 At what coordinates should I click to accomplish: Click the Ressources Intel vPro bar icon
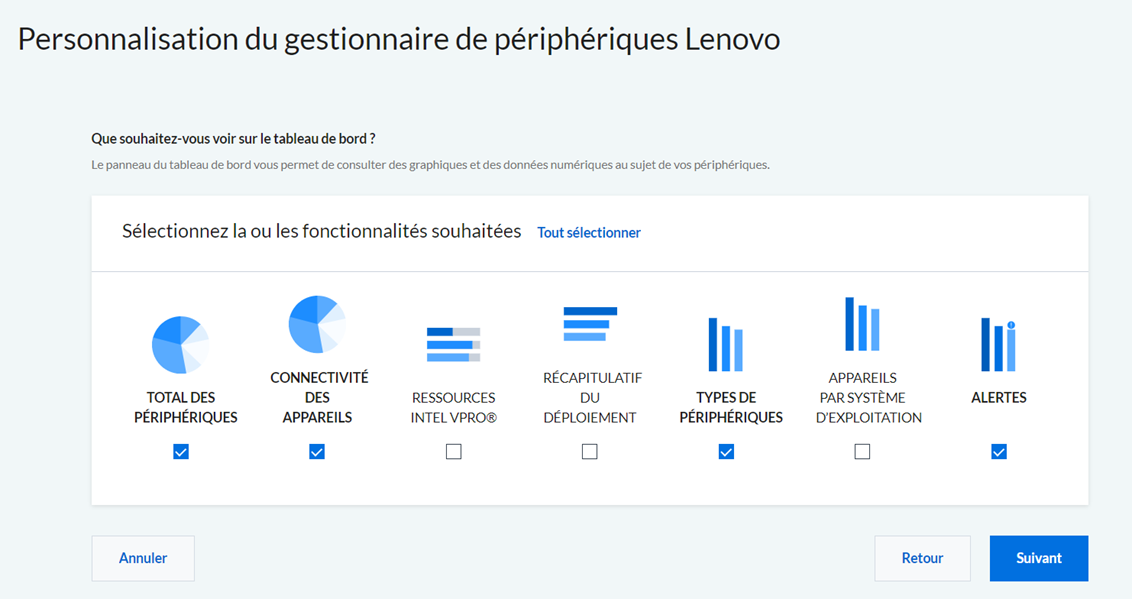click(453, 344)
